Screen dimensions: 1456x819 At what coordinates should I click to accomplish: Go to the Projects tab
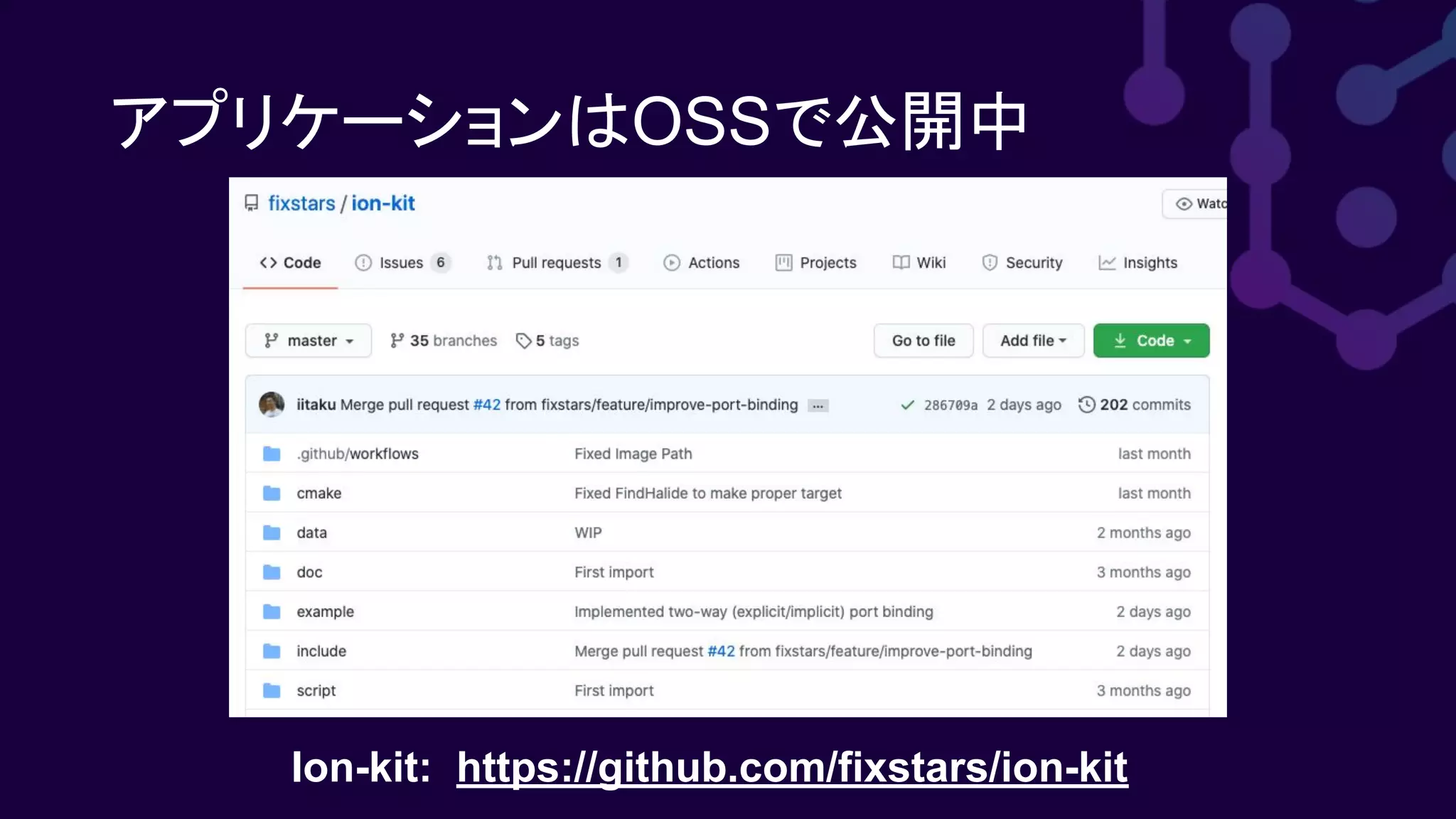point(816,263)
